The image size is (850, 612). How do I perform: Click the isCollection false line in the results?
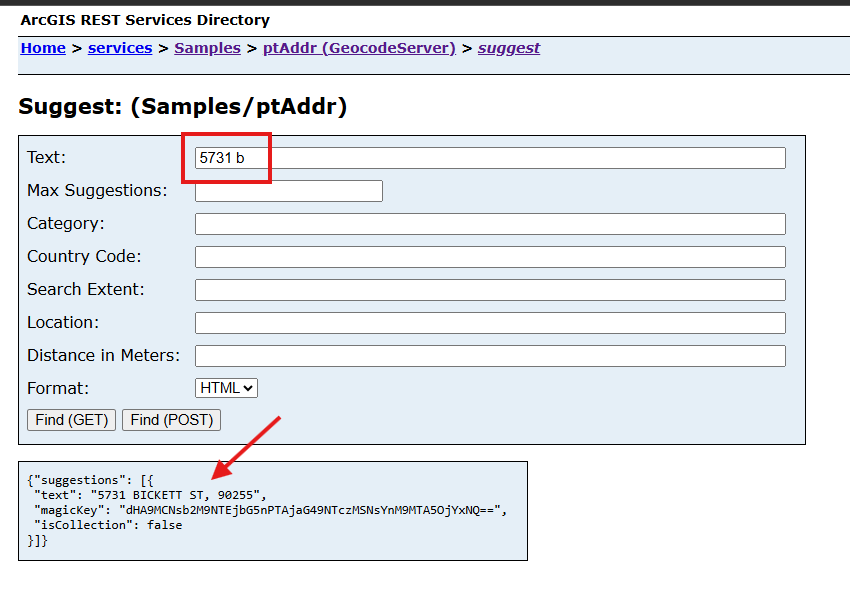coord(108,525)
